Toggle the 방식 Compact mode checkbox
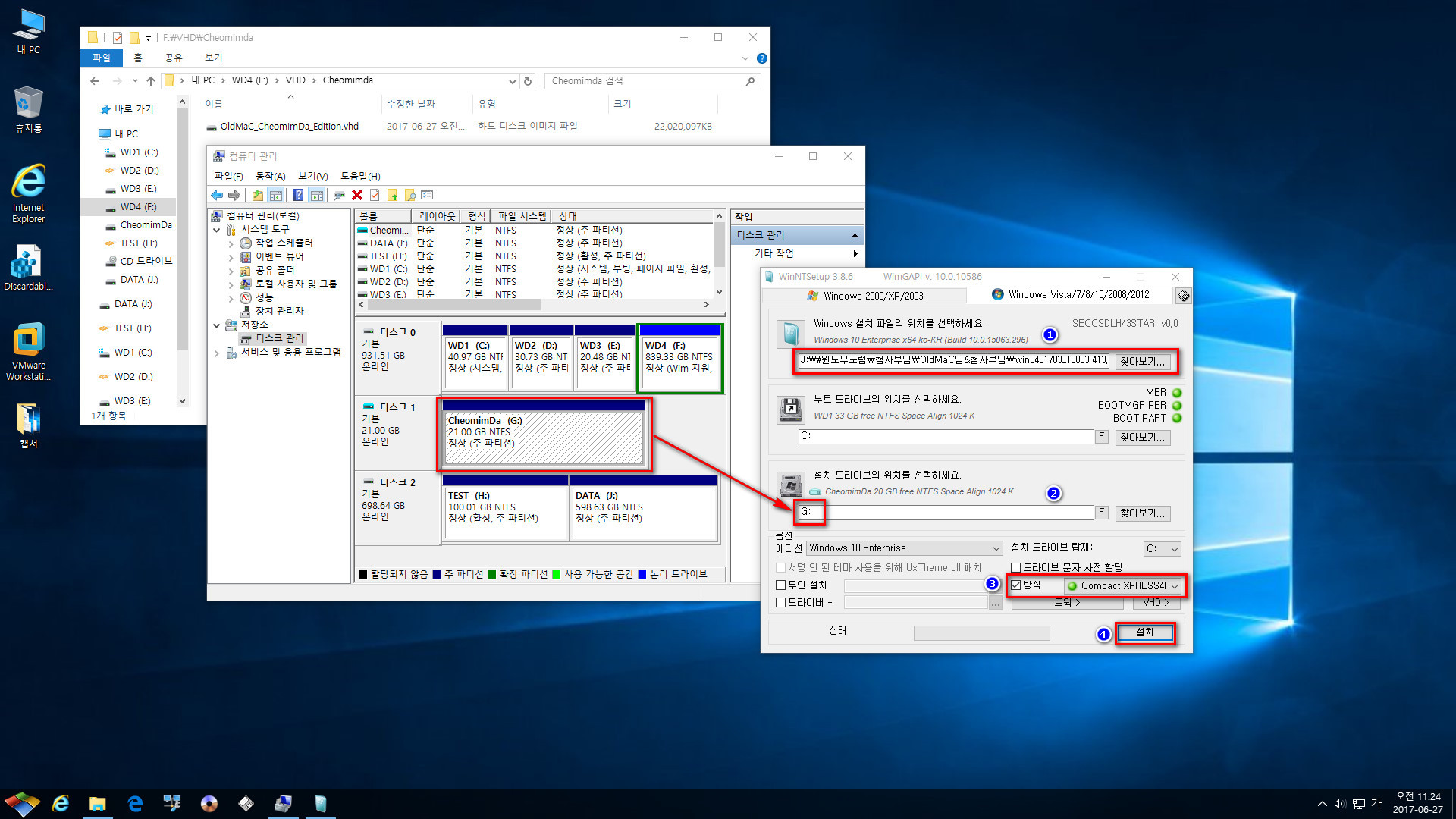This screenshot has width=1456, height=819. pyautogui.click(x=1016, y=585)
